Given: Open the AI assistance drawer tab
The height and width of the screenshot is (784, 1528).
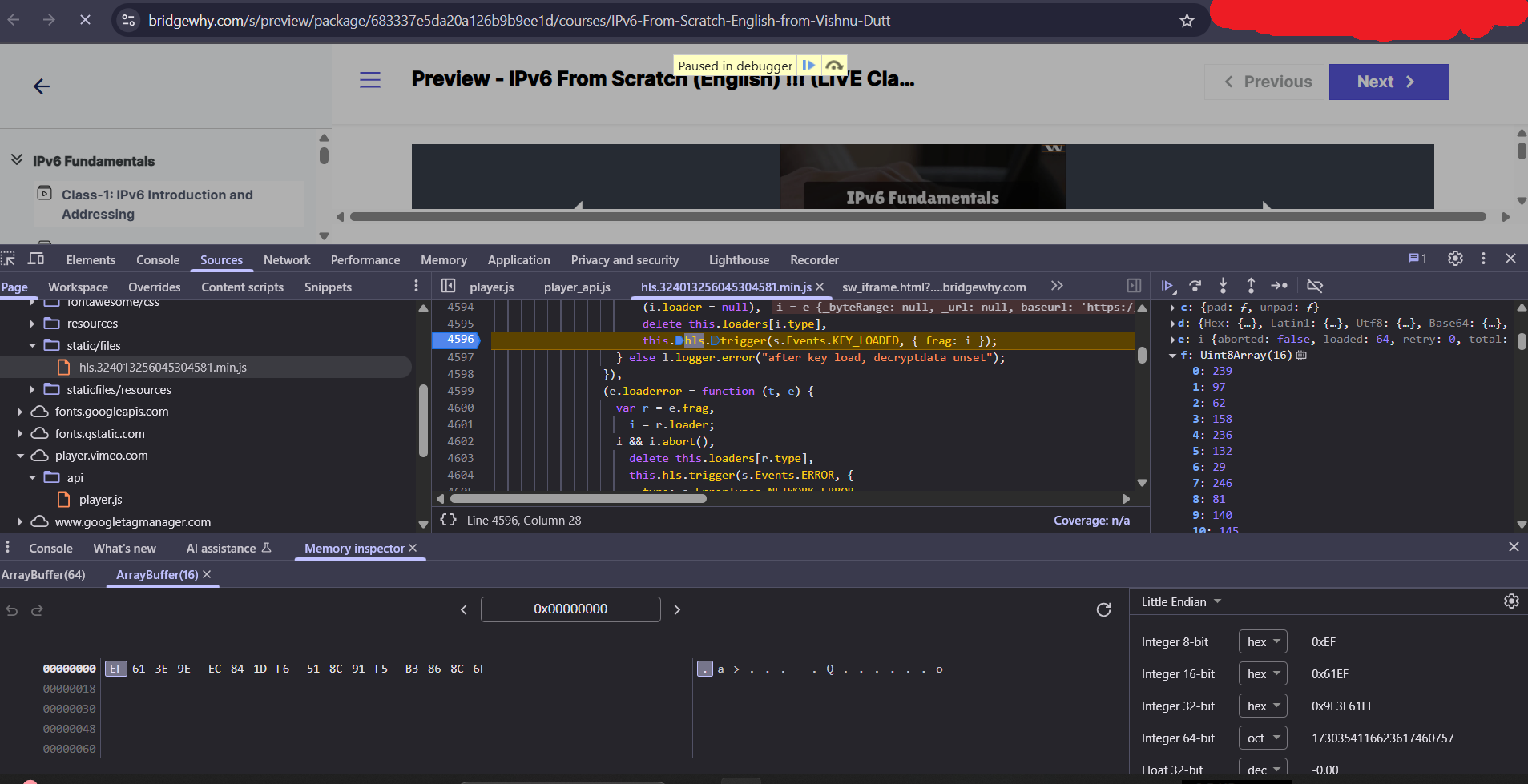Looking at the screenshot, I should click(228, 549).
